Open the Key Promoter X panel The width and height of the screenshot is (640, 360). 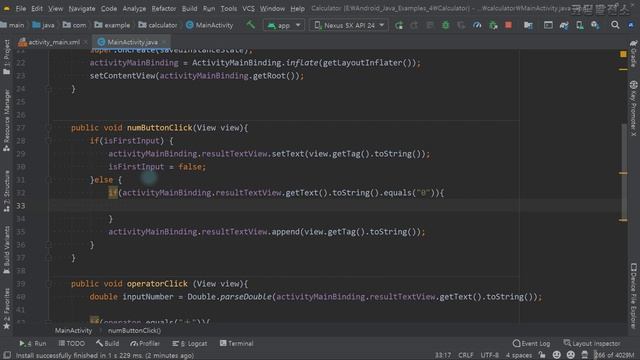click(x=633, y=109)
